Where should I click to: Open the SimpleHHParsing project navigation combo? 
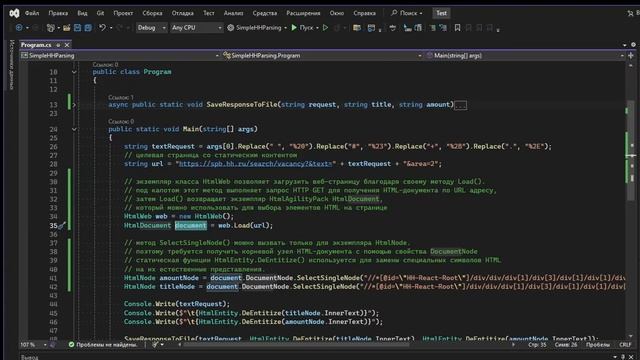click(120, 56)
